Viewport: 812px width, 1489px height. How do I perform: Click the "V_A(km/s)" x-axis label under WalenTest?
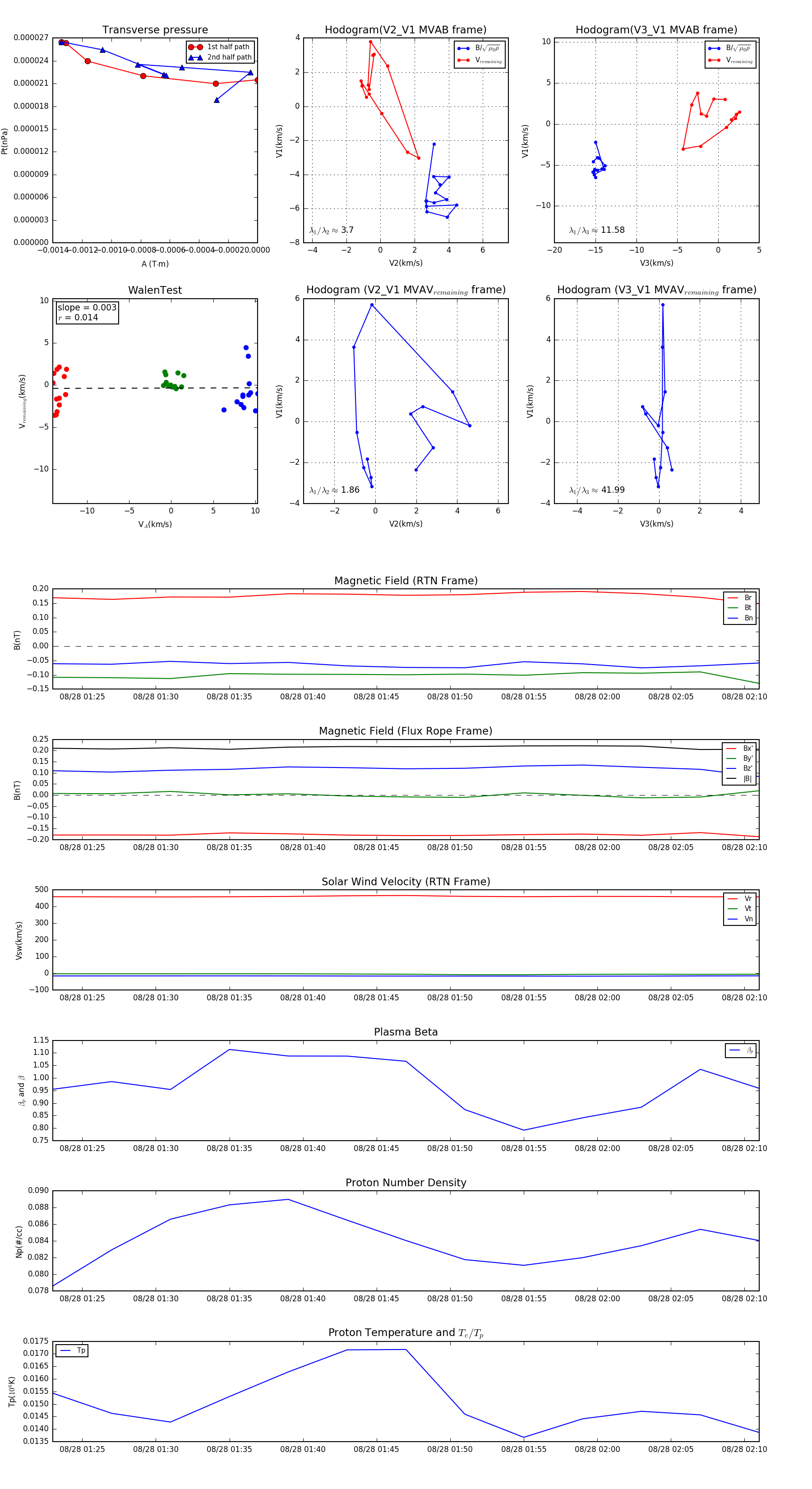(x=155, y=524)
